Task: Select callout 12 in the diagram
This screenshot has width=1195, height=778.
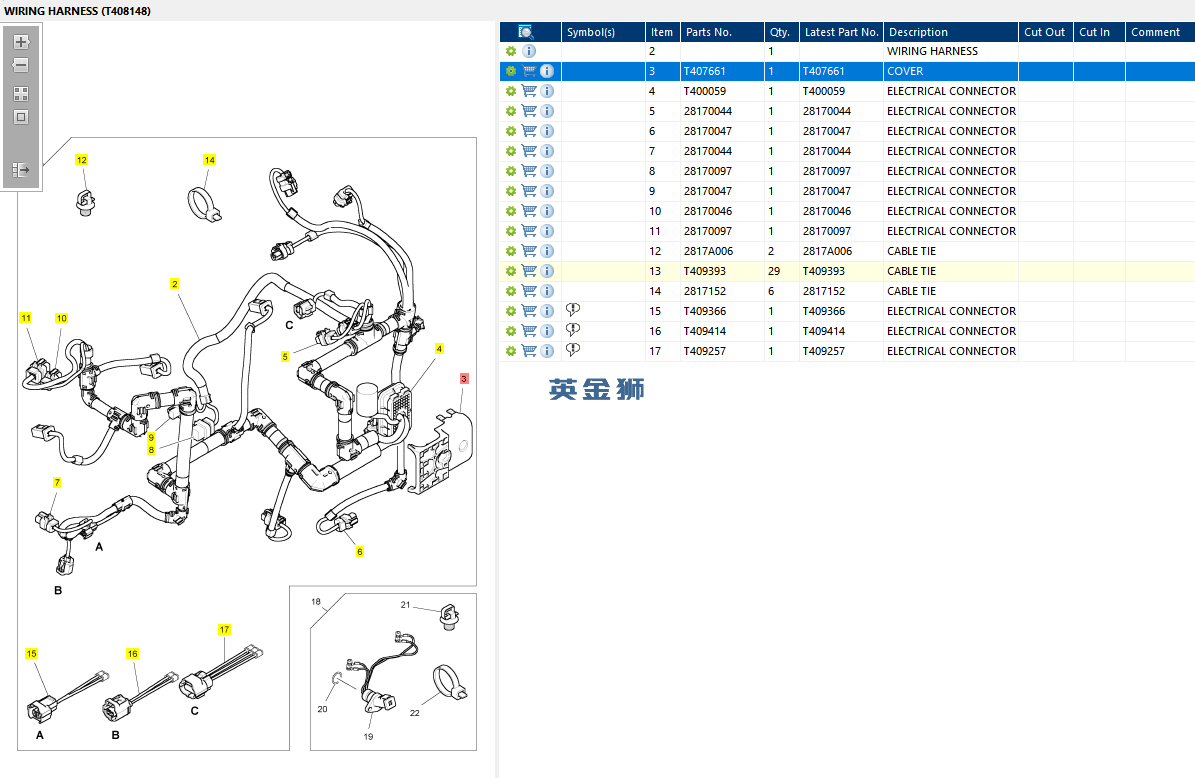Action: click(x=82, y=160)
